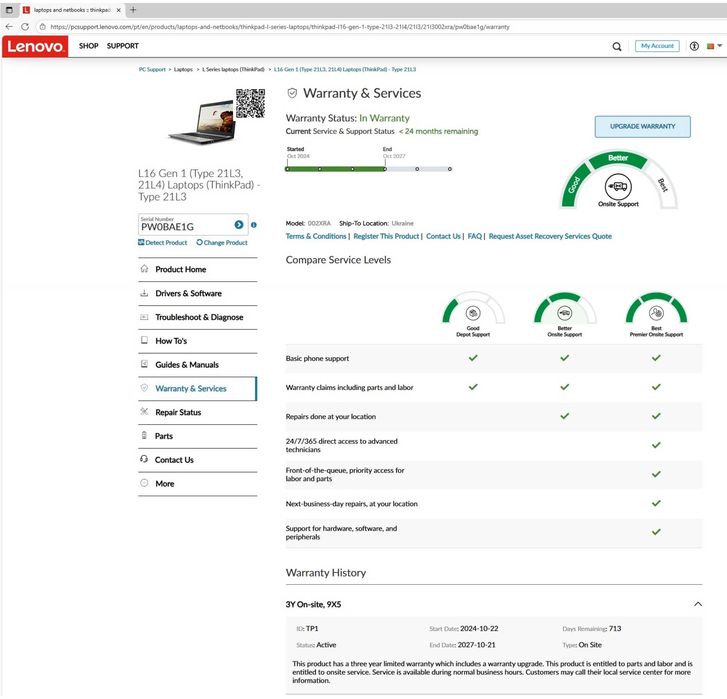Click the site info lock icon
This screenshot has height=699, width=727.
[42, 27]
